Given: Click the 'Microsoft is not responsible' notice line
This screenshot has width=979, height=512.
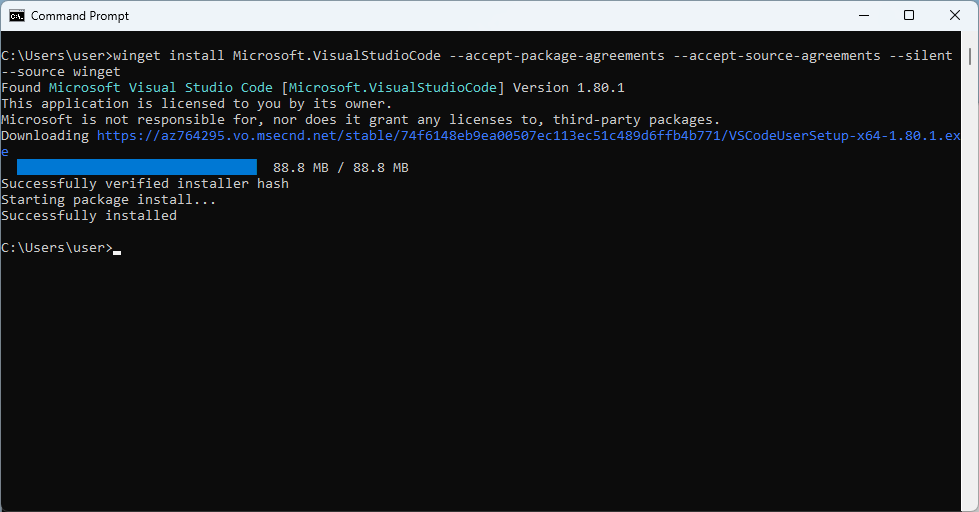Looking at the screenshot, I should click(x=360, y=120).
